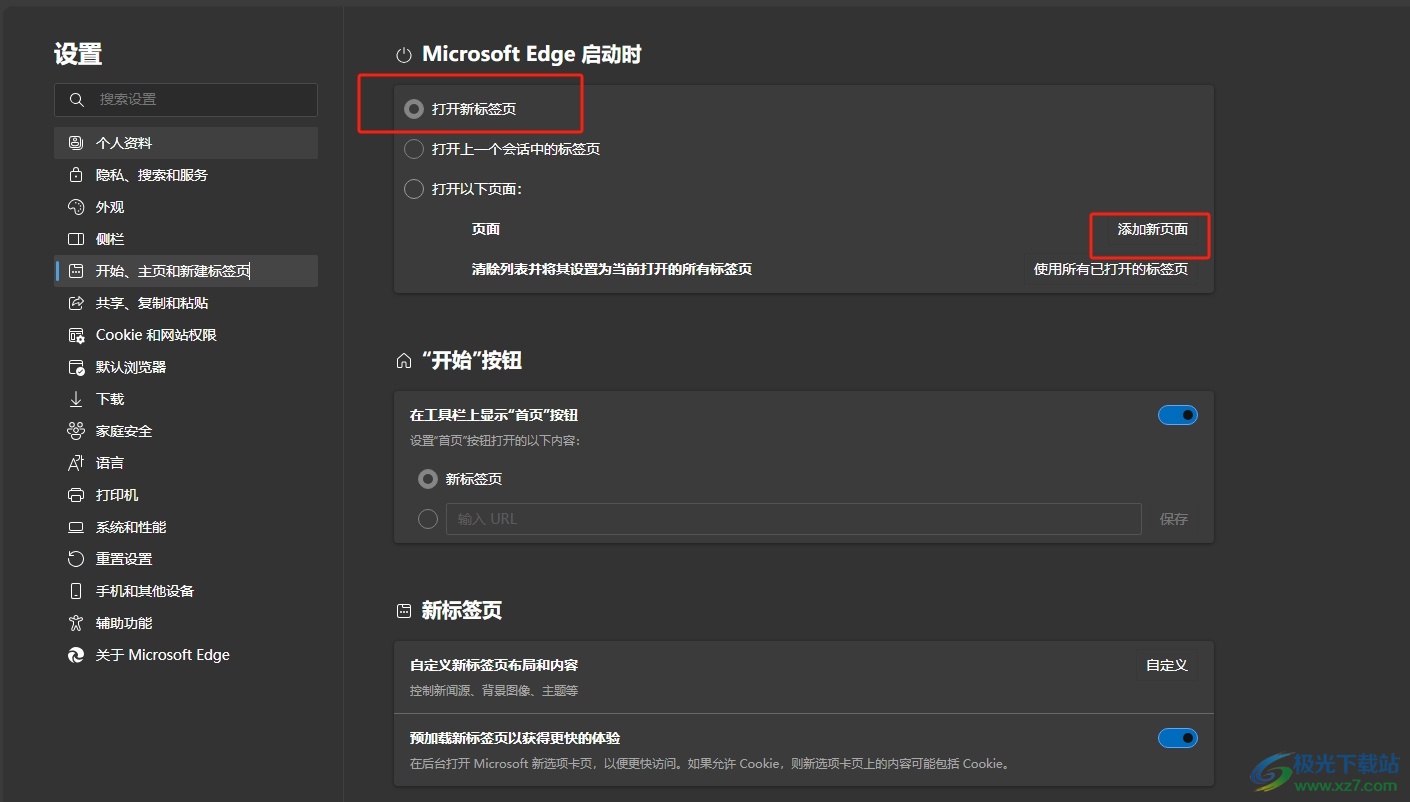The width and height of the screenshot is (1410, 802).
Task: Select the 打开新标签页 radio button
Action: pyautogui.click(x=414, y=109)
